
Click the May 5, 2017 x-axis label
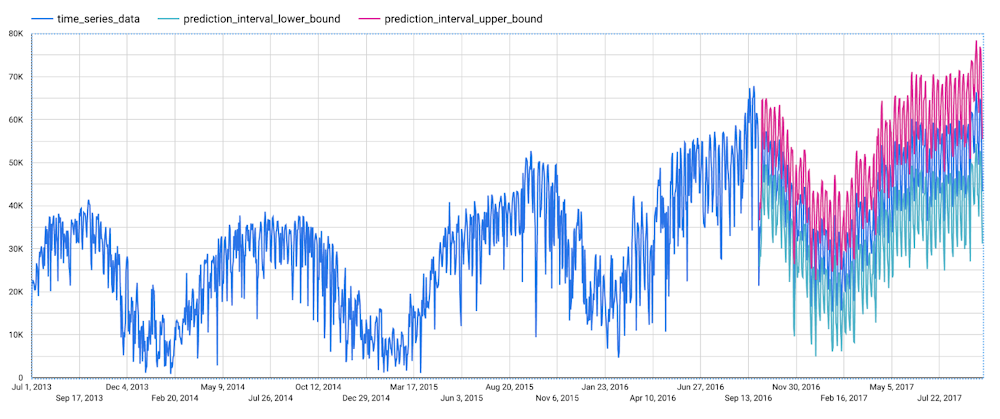coord(892,387)
